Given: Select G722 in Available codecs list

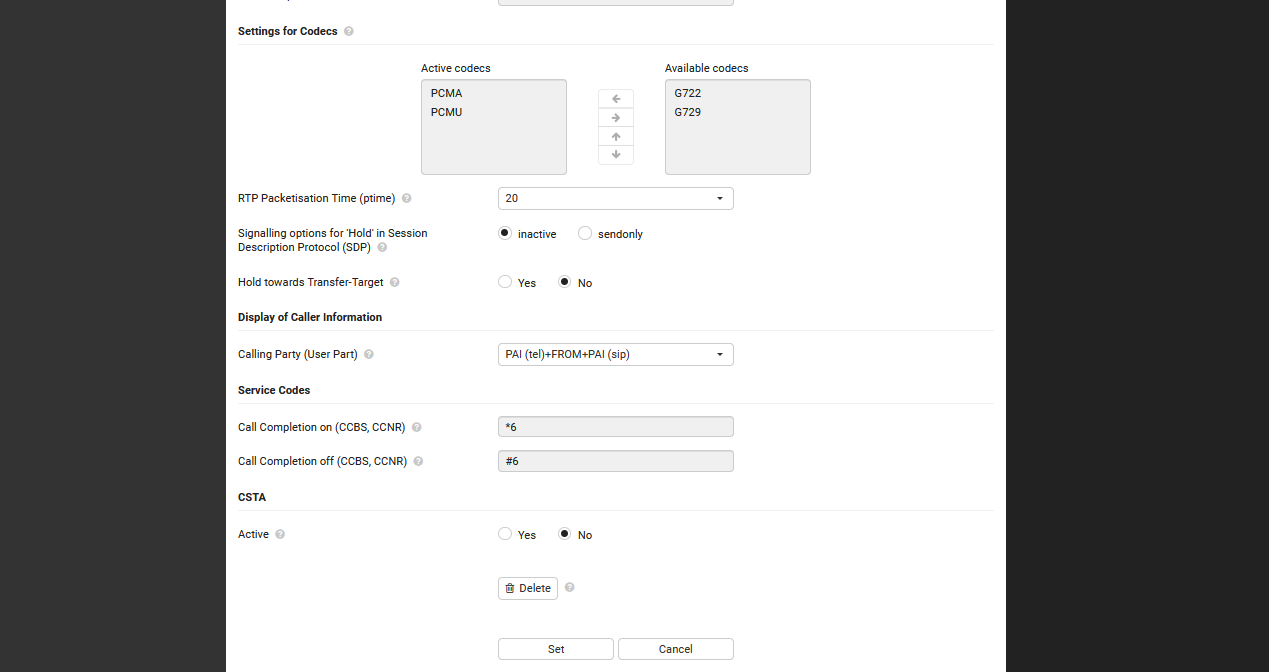Looking at the screenshot, I should 688,93.
